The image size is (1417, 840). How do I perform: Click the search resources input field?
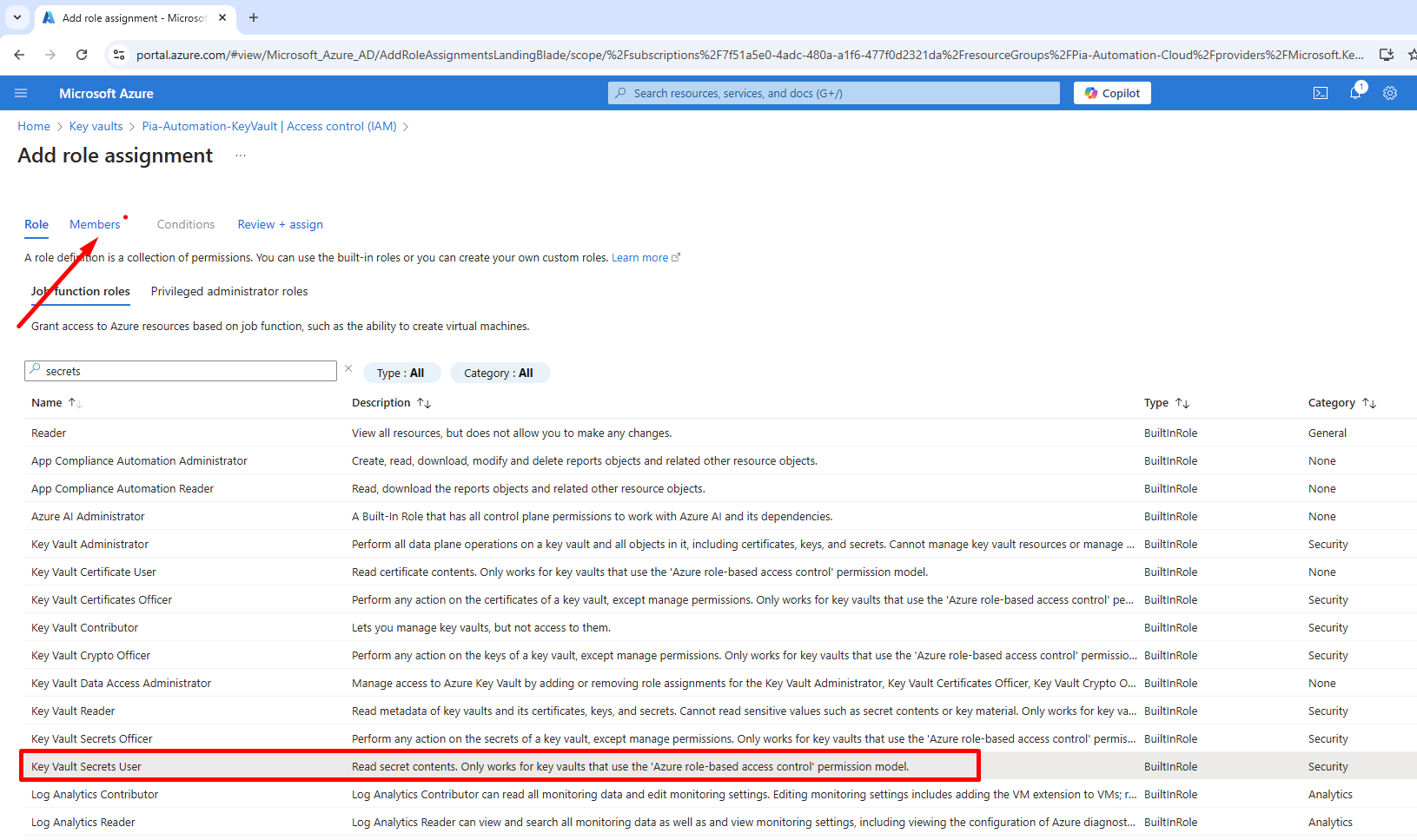pos(834,93)
